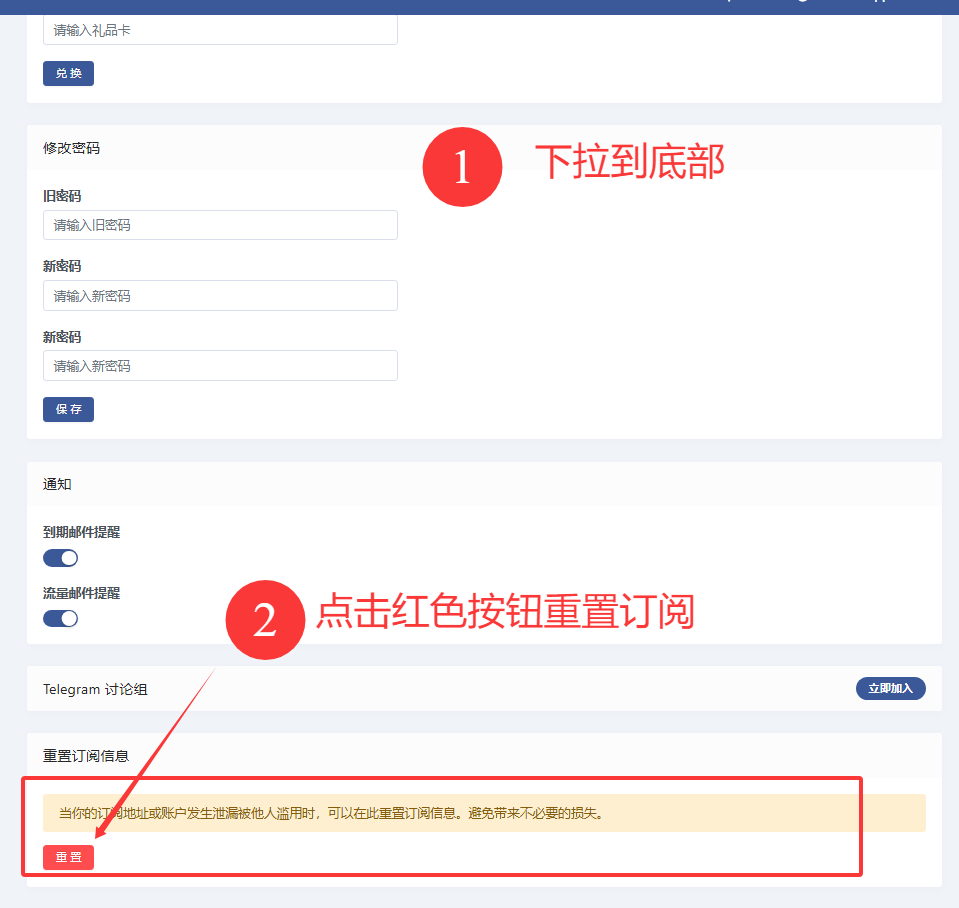Click the yellow subscription leak warning banner

click(484, 813)
